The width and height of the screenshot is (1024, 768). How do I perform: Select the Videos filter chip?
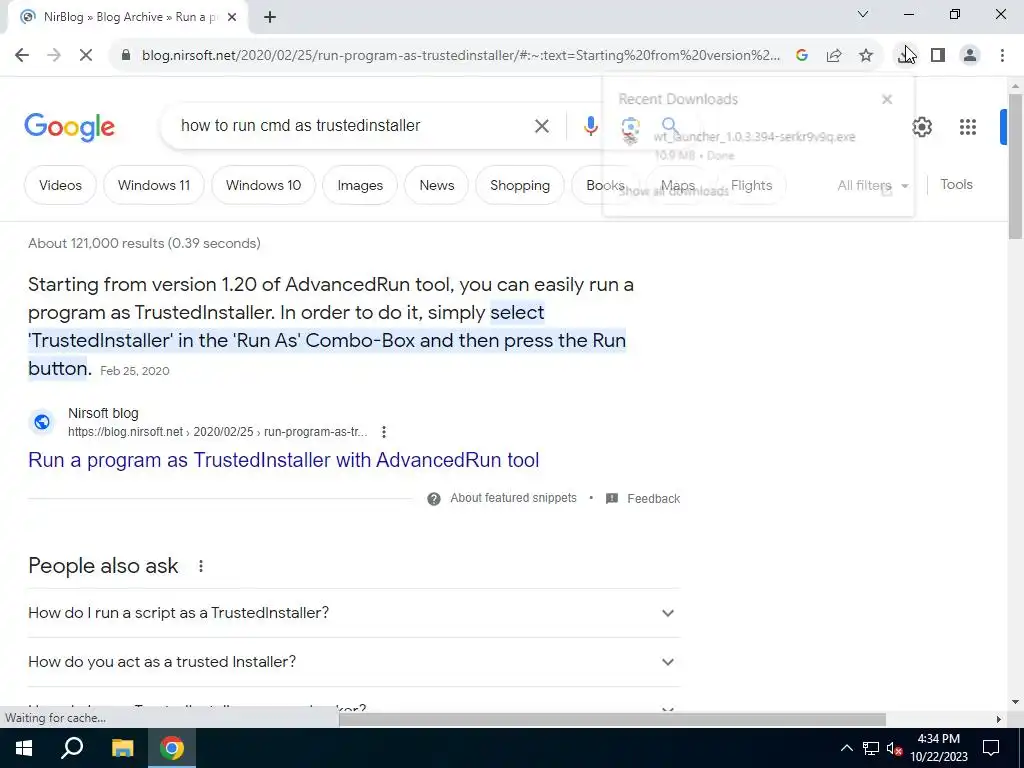[60, 185]
